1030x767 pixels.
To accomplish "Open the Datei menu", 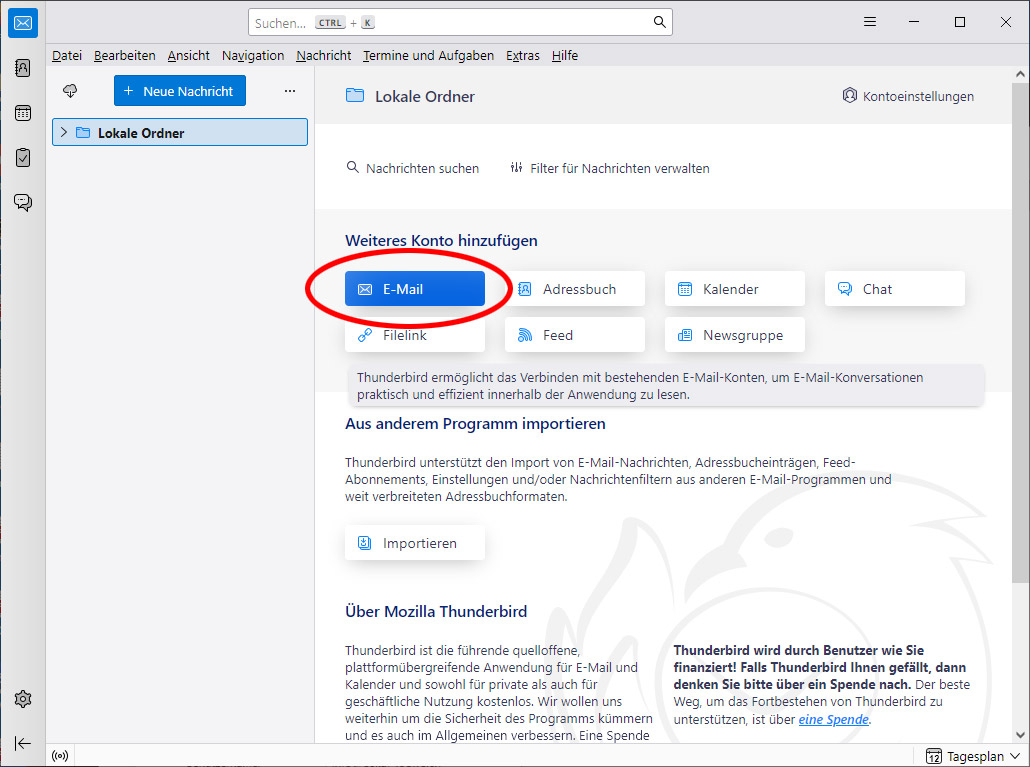I will coord(66,55).
